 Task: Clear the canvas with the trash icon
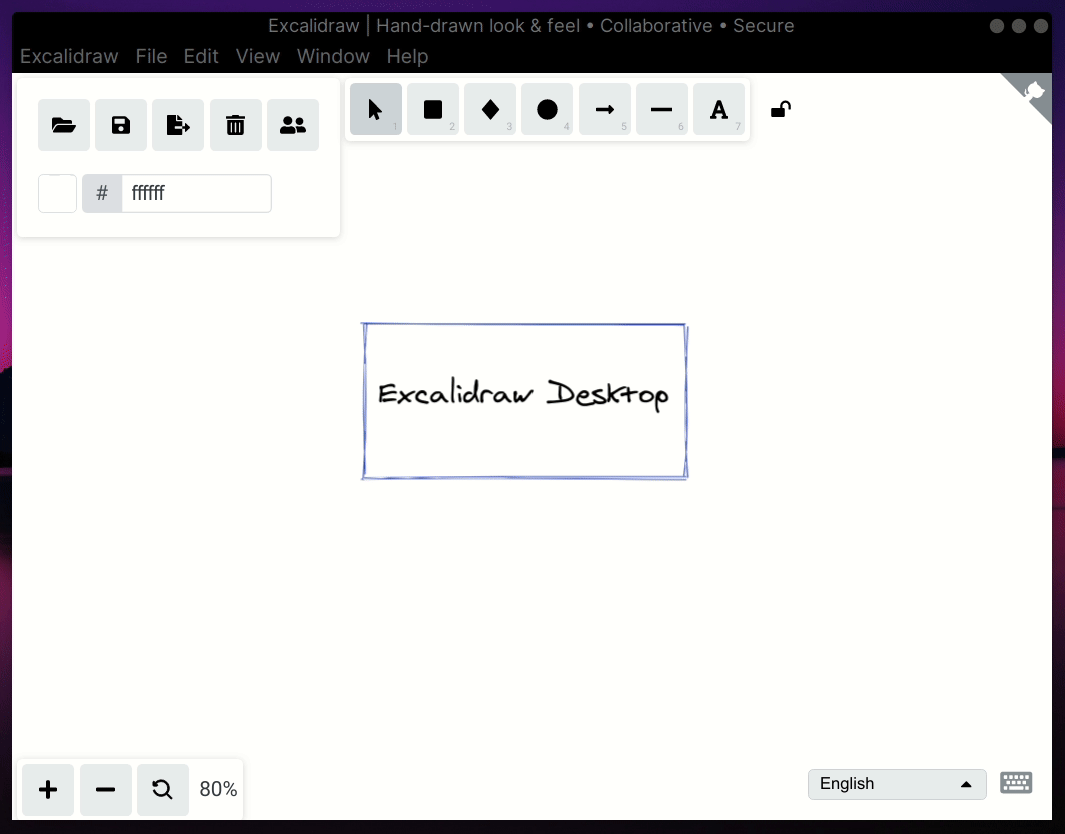pyautogui.click(x=236, y=124)
